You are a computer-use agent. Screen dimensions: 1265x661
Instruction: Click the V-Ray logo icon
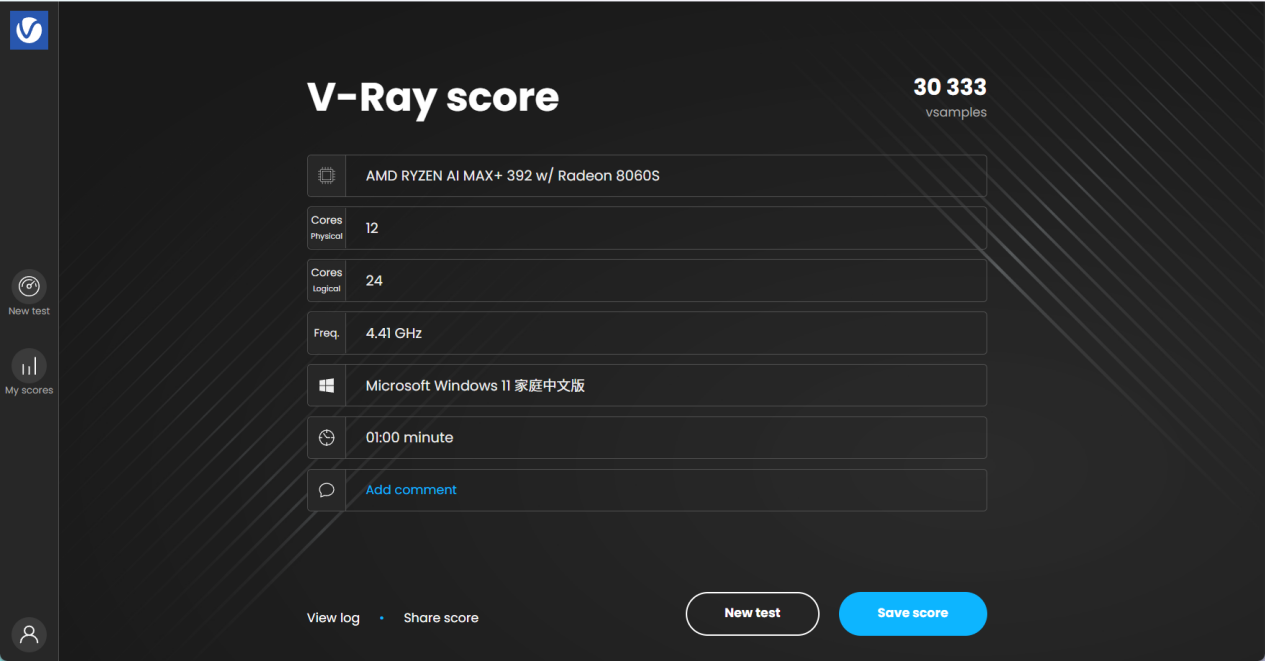point(29,31)
